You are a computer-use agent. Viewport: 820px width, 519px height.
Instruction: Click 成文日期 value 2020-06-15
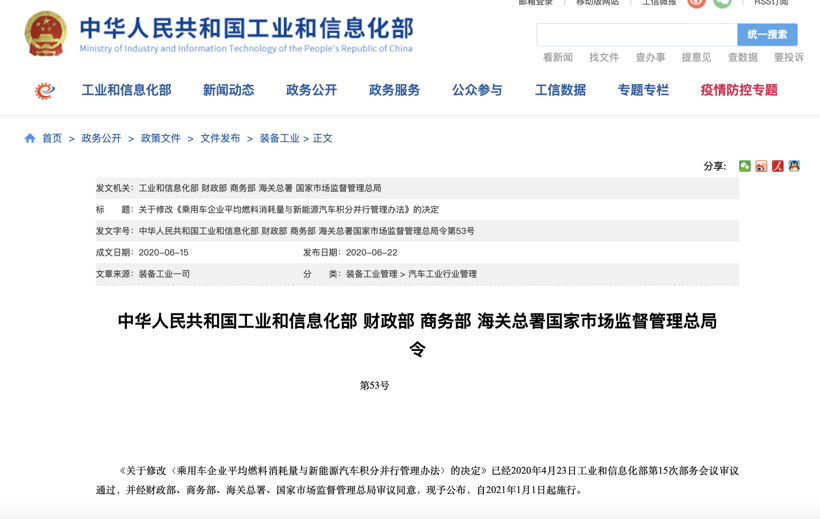point(163,252)
